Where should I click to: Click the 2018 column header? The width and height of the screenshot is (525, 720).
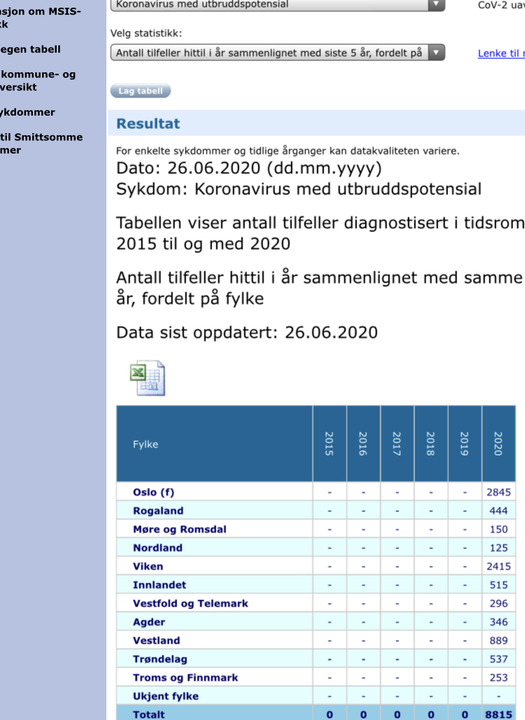pyautogui.click(x=431, y=444)
